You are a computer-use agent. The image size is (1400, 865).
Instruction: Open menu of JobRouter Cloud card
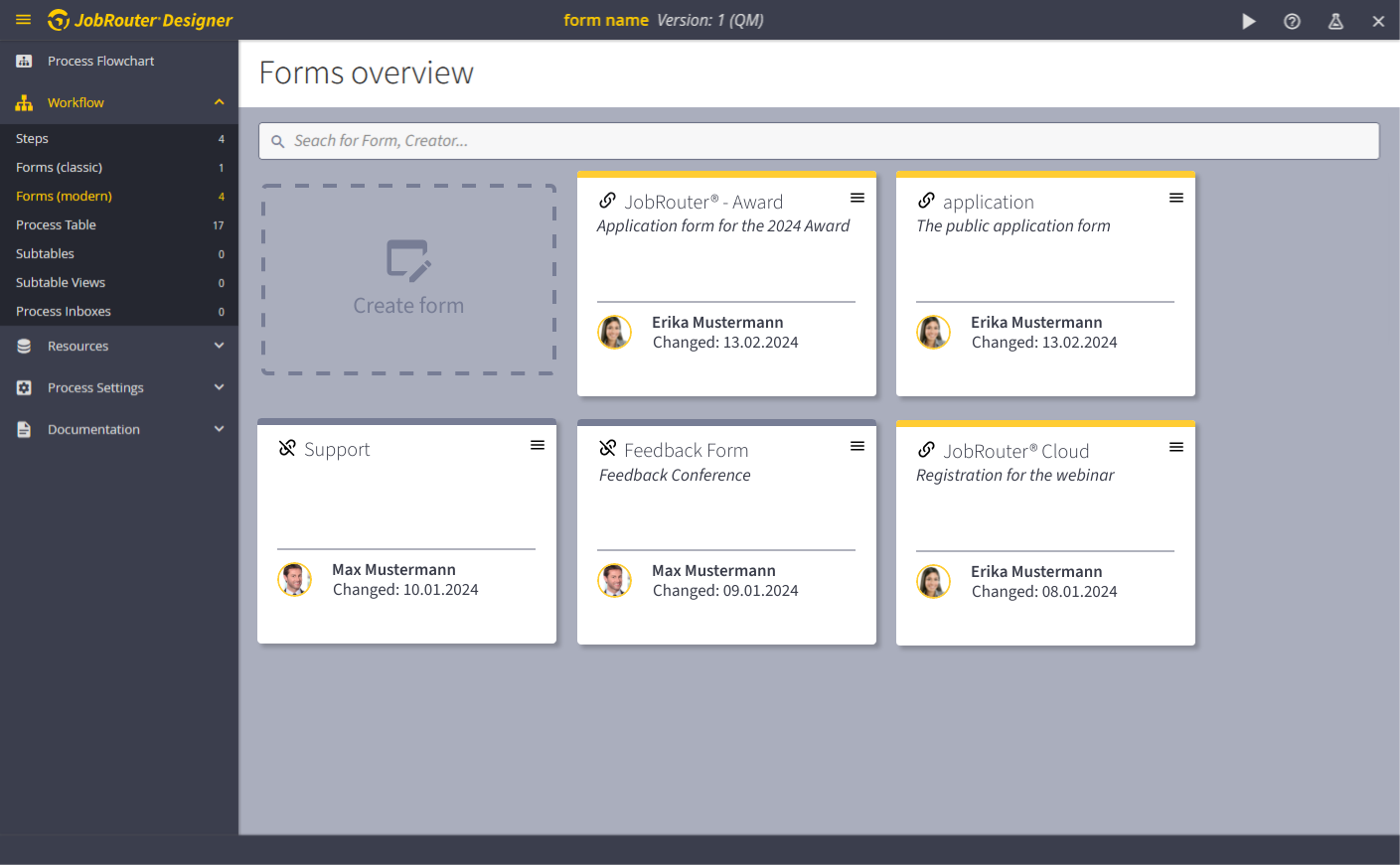(x=1176, y=448)
